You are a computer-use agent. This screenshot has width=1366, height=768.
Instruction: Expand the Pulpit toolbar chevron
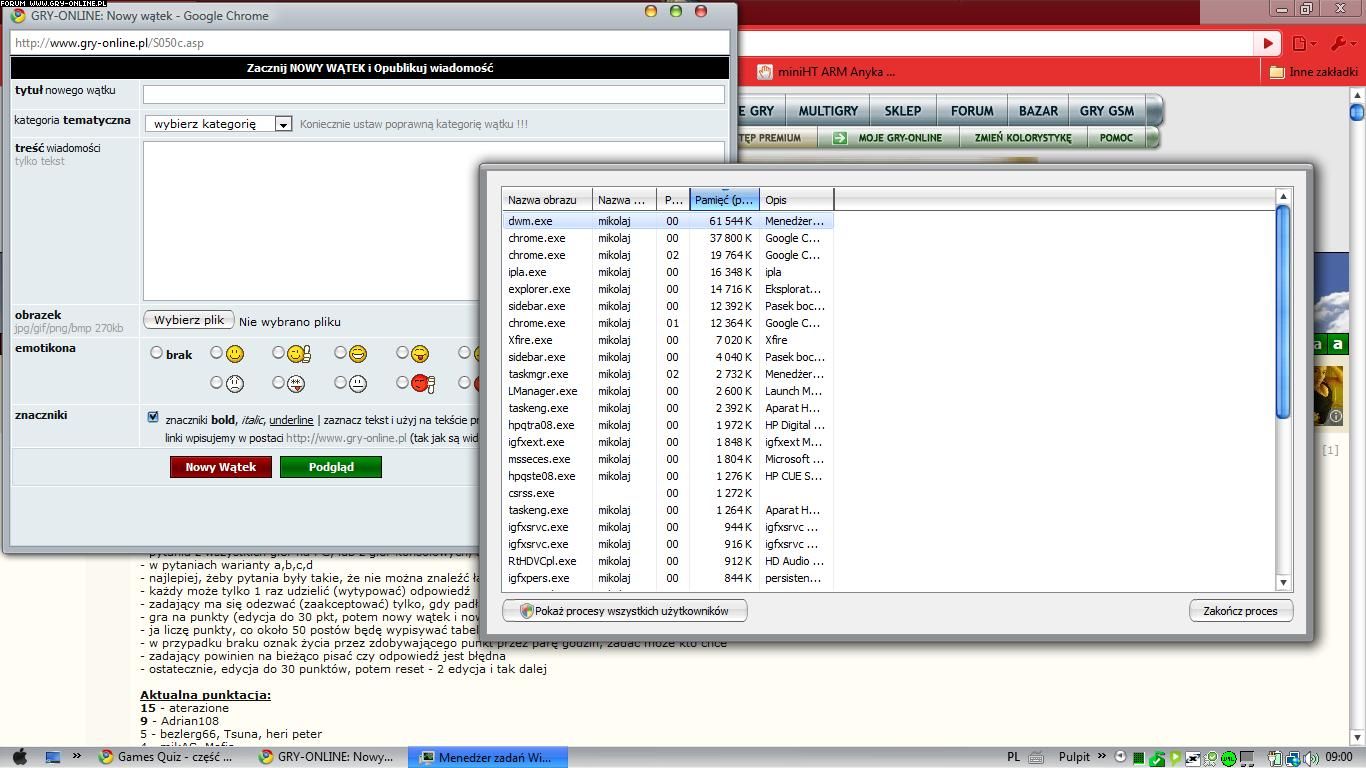point(1102,756)
